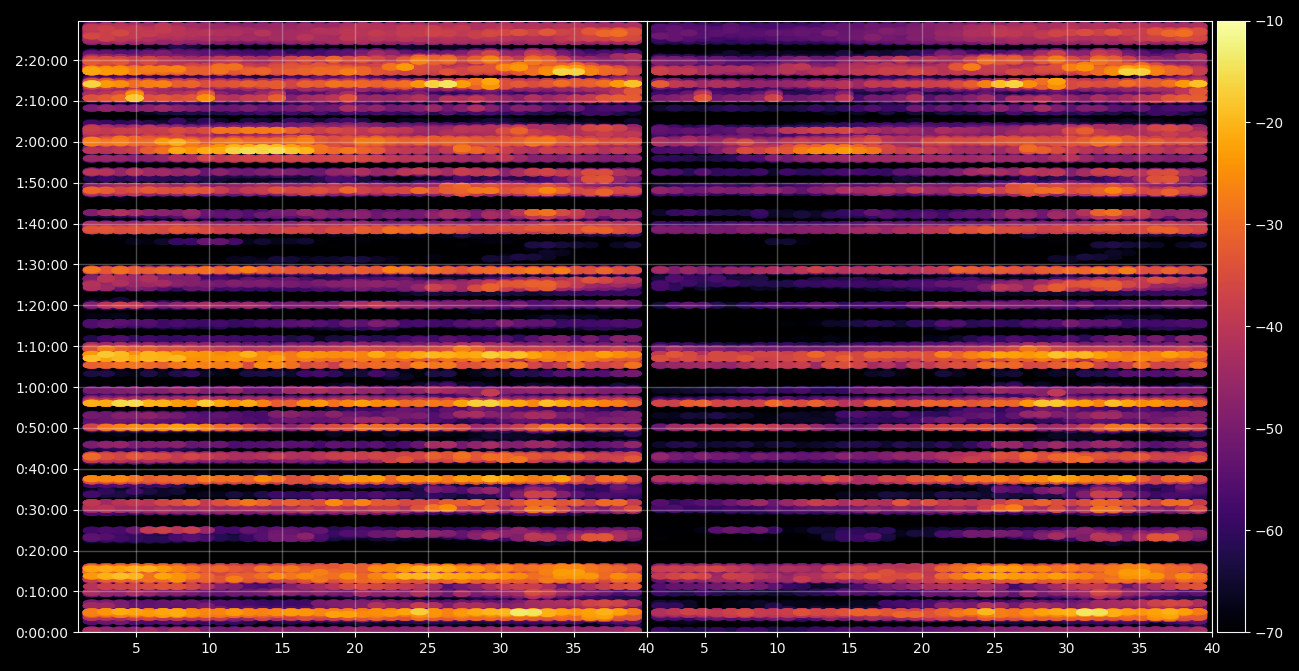Click the −60 colorbar tick label
The image size is (1299, 671).
(x=1267, y=531)
